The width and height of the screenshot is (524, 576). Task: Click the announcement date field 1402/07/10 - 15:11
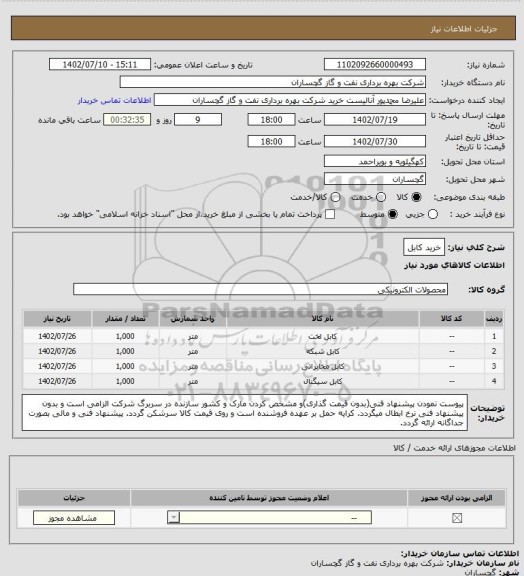click(x=100, y=65)
